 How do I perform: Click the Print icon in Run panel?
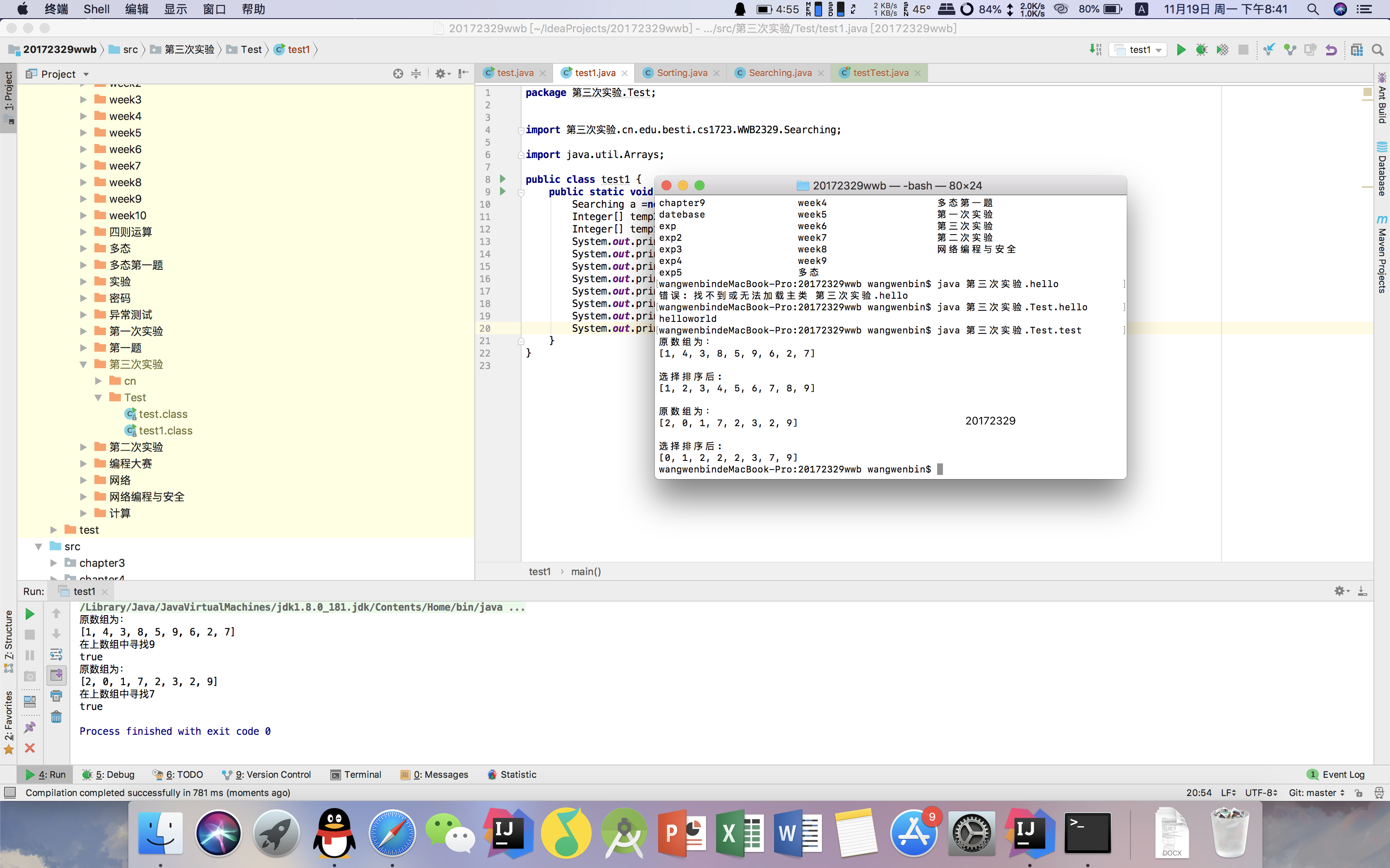(x=56, y=696)
